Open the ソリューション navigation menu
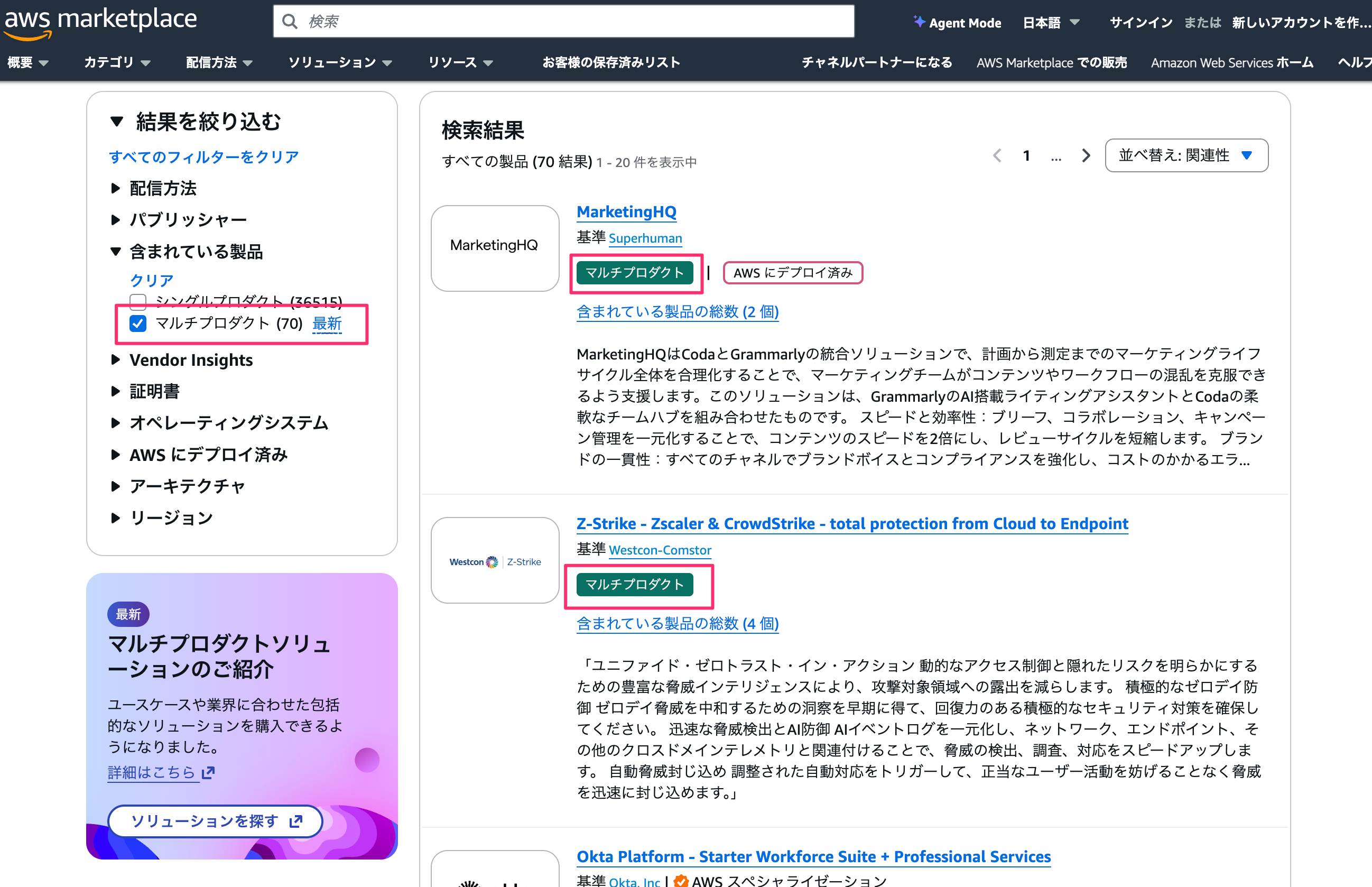 (340, 62)
